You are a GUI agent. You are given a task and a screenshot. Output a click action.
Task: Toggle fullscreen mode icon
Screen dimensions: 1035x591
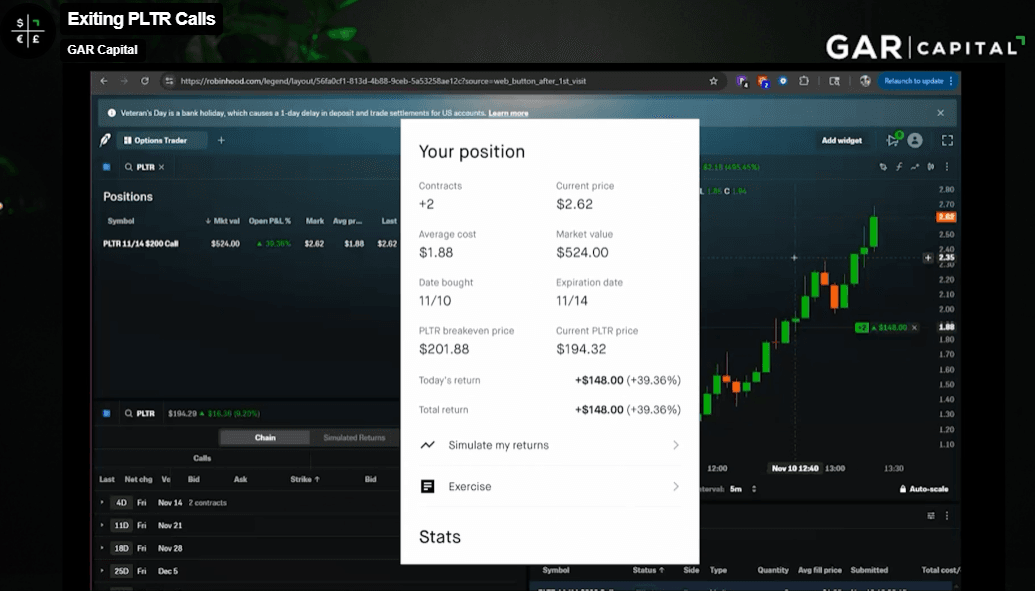(x=947, y=140)
